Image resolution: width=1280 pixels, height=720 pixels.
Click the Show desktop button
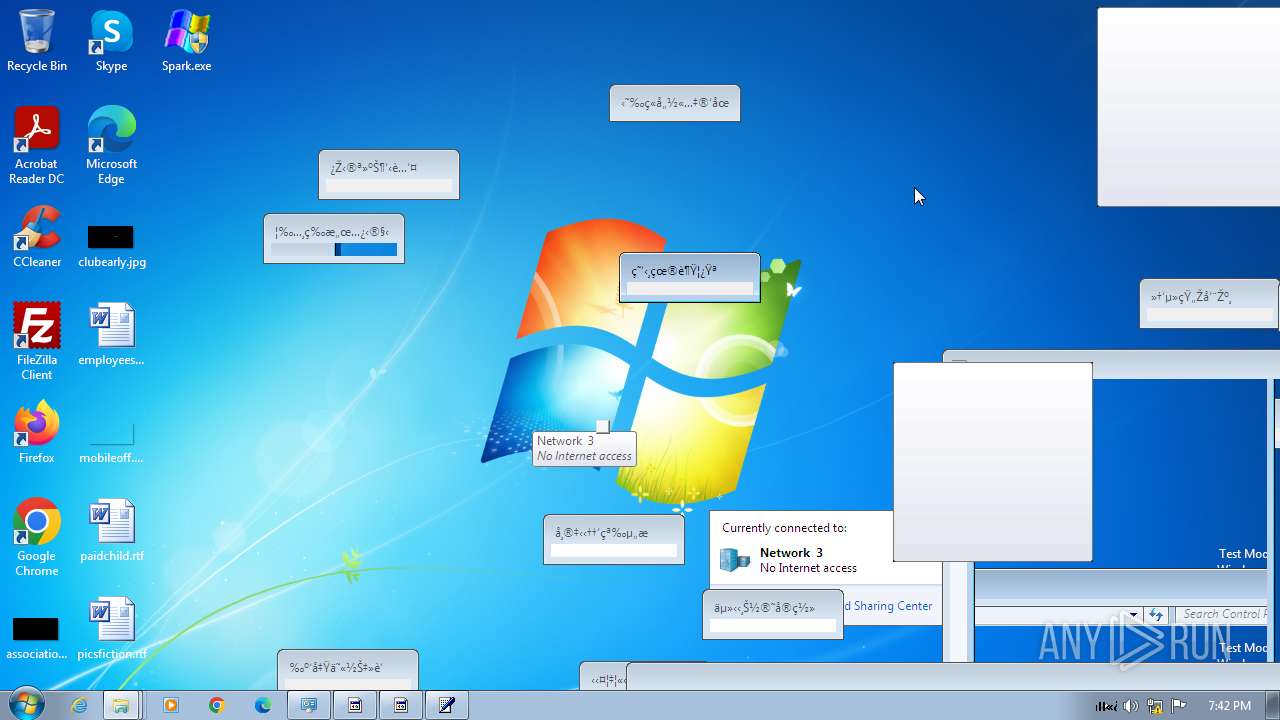point(1272,705)
